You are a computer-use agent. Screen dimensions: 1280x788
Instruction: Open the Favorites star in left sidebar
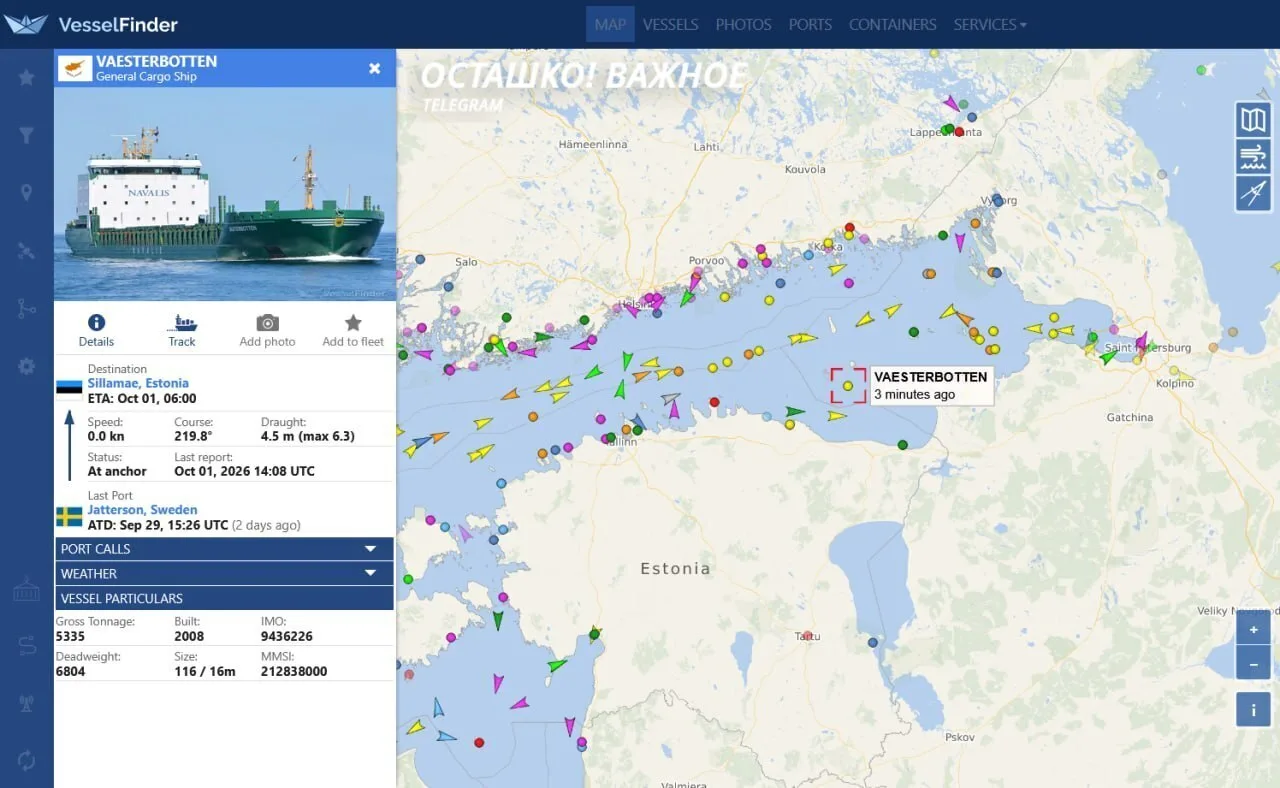(x=27, y=77)
